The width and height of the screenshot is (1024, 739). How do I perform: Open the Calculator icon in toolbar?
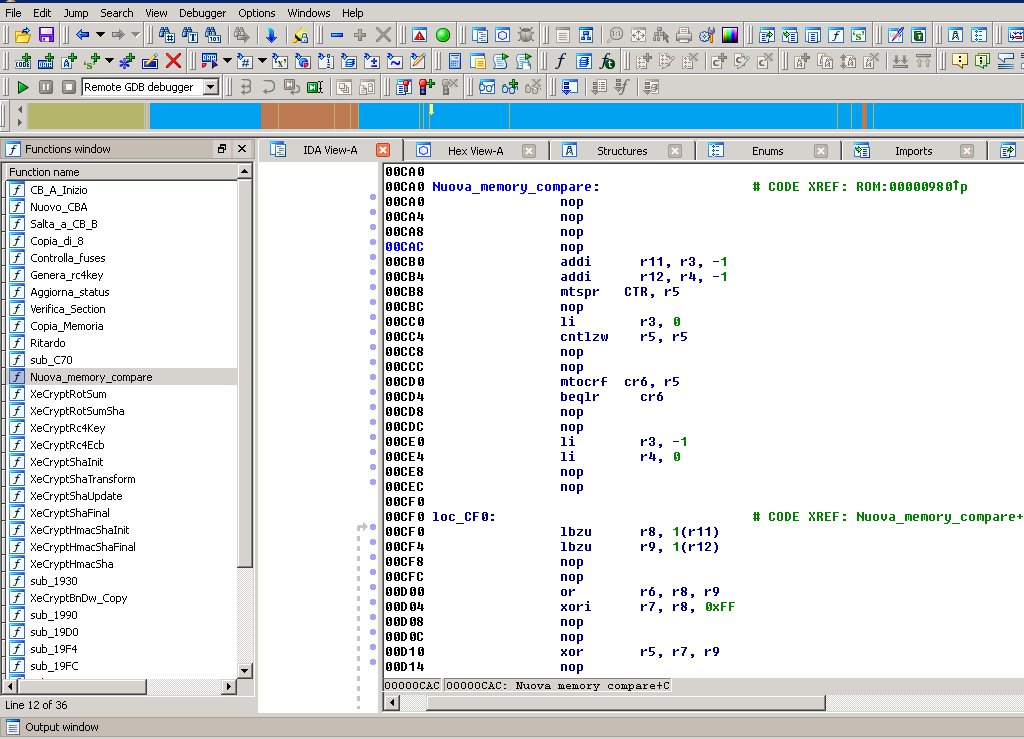[455, 61]
